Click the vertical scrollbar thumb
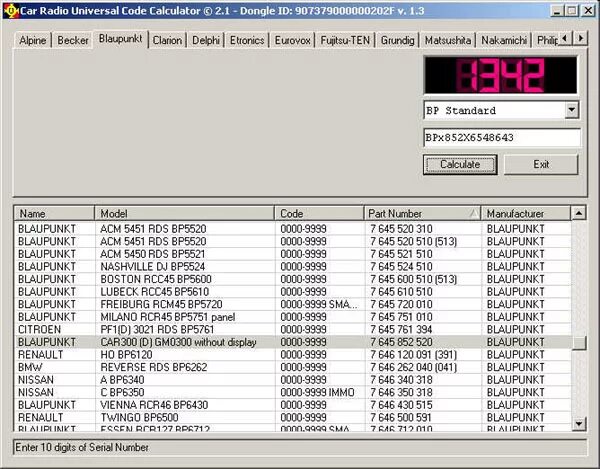600x469 pixels. [579, 342]
